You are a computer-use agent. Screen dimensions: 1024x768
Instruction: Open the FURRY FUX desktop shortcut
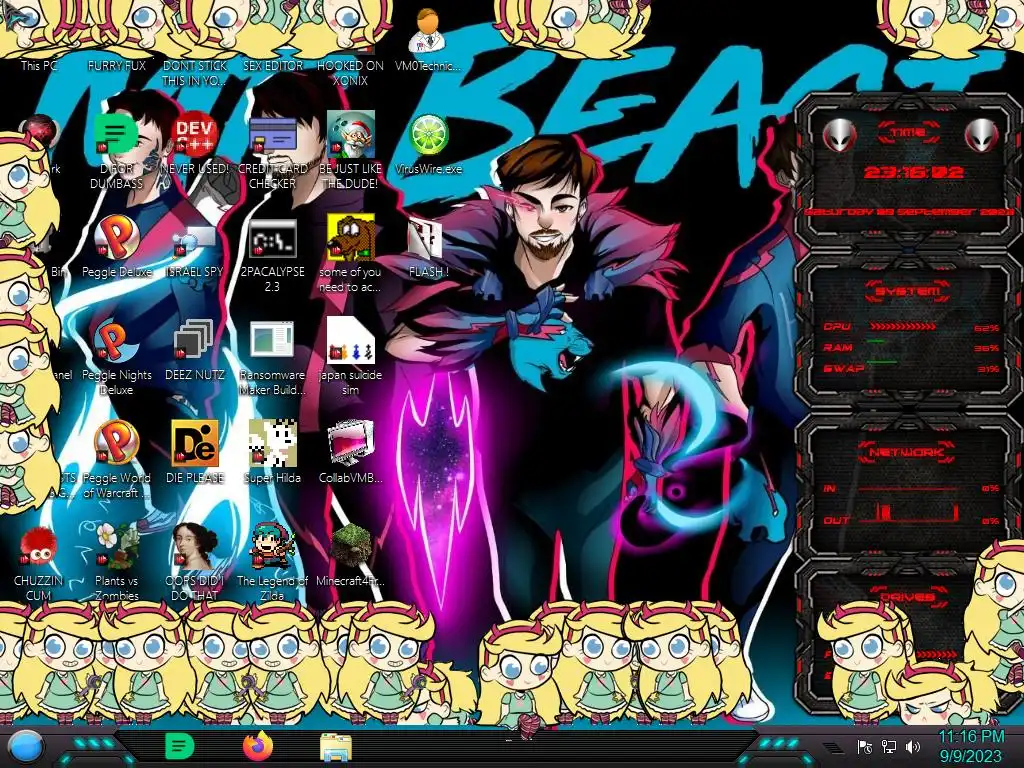[x=117, y=65]
